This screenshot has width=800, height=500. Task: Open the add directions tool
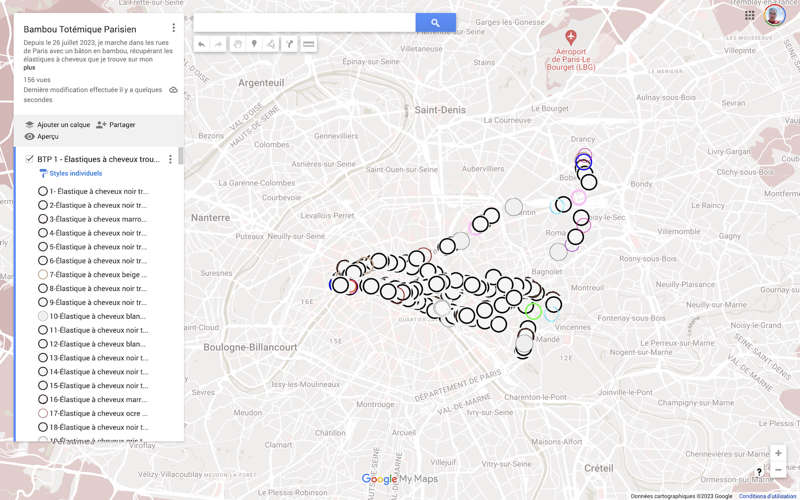pyautogui.click(x=290, y=44)
